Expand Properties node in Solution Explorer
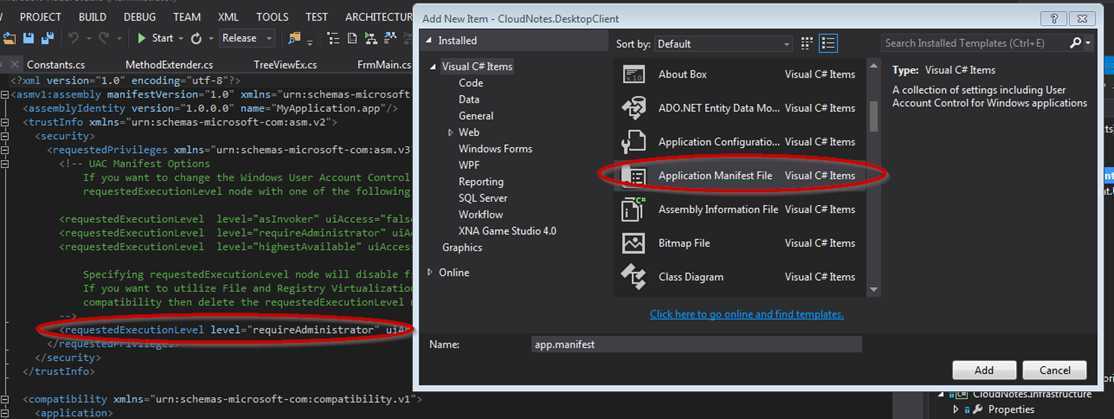The image size is (1114, 419). (x=956, y=409)
